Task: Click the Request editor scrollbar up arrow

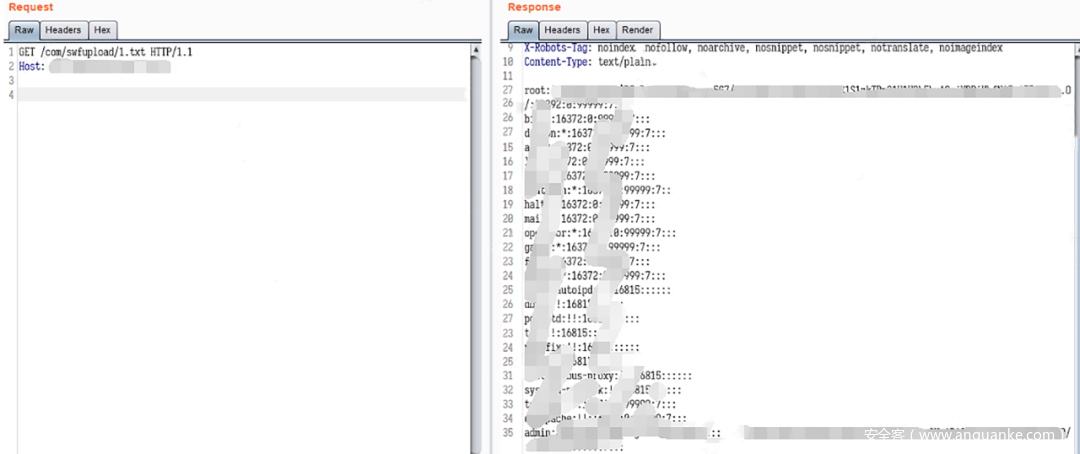Action: 476,48
